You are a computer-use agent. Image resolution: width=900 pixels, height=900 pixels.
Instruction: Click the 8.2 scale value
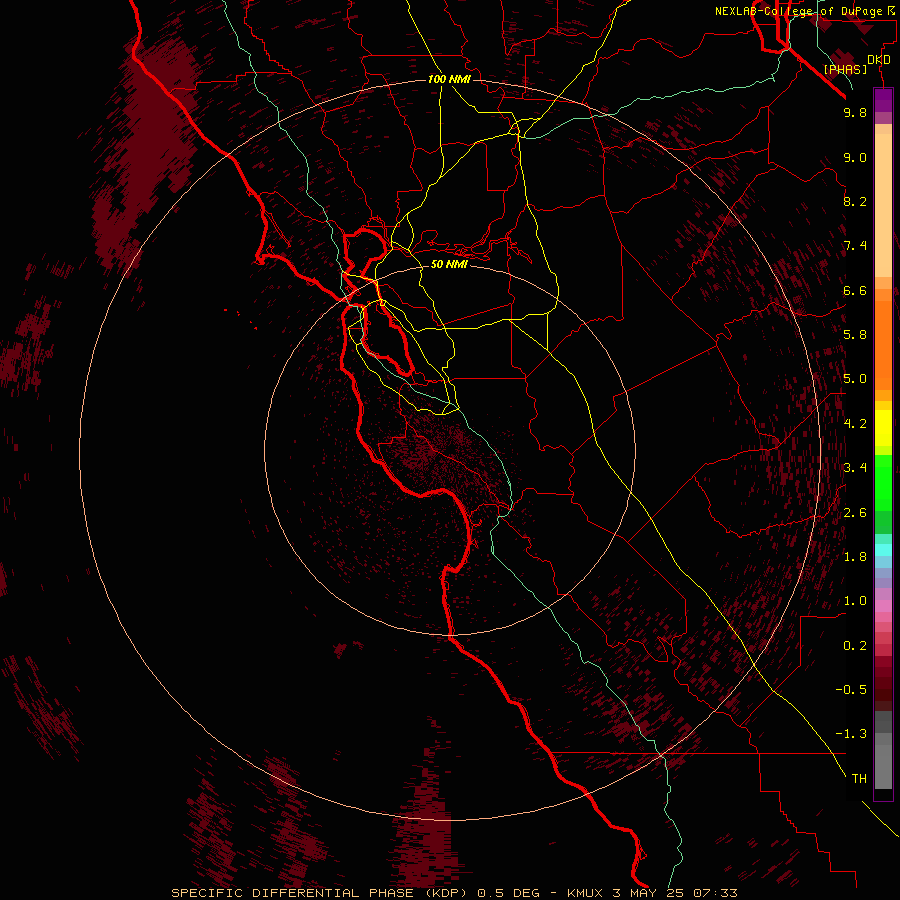click(855, 201)
